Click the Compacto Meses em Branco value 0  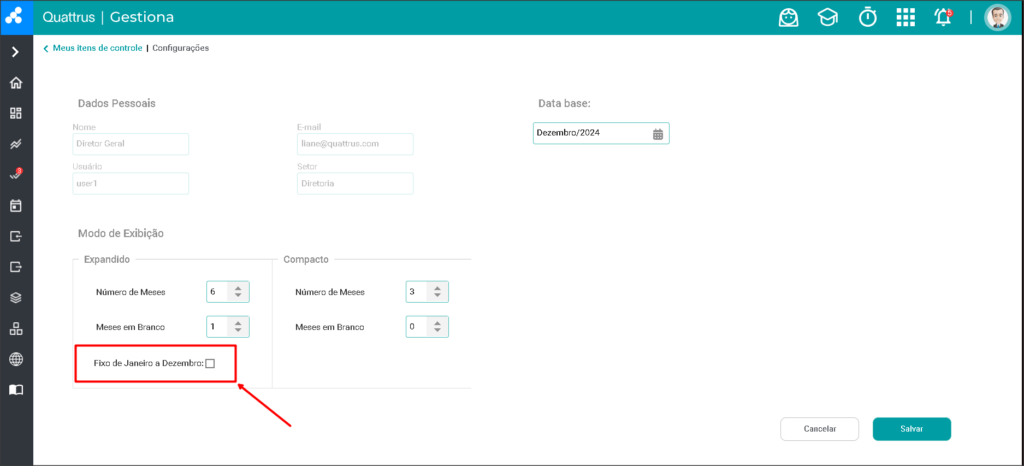pos(416,326)
